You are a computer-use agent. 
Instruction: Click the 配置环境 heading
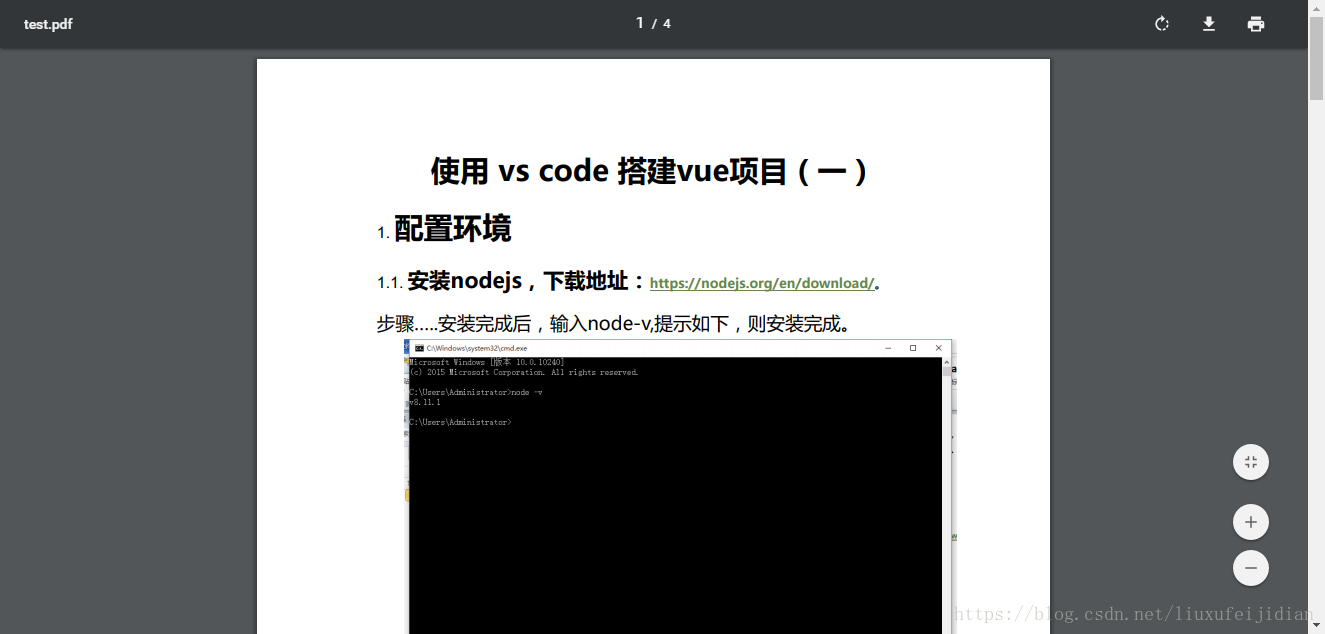(x=452, y=229)
